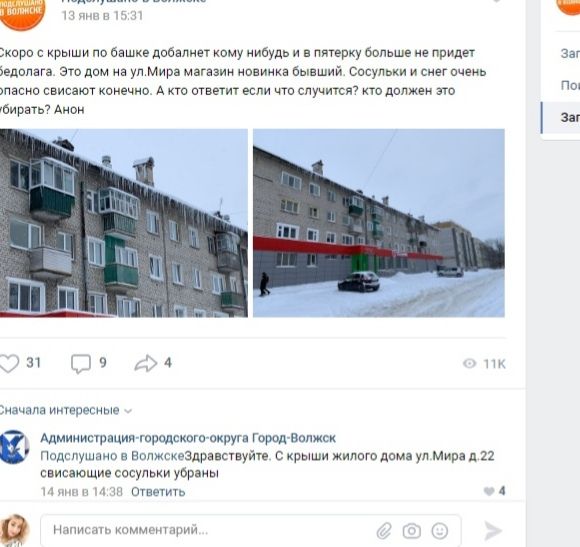Send comment with paper plane icon
This screenshot has height=547, width=580.
click(x=493, y=531)
